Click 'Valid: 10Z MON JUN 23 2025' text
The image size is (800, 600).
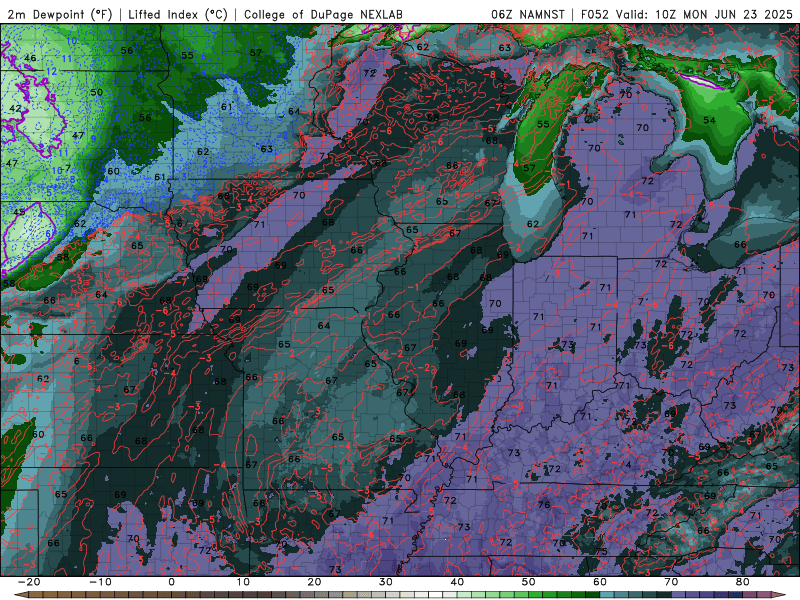click(704, 14)
